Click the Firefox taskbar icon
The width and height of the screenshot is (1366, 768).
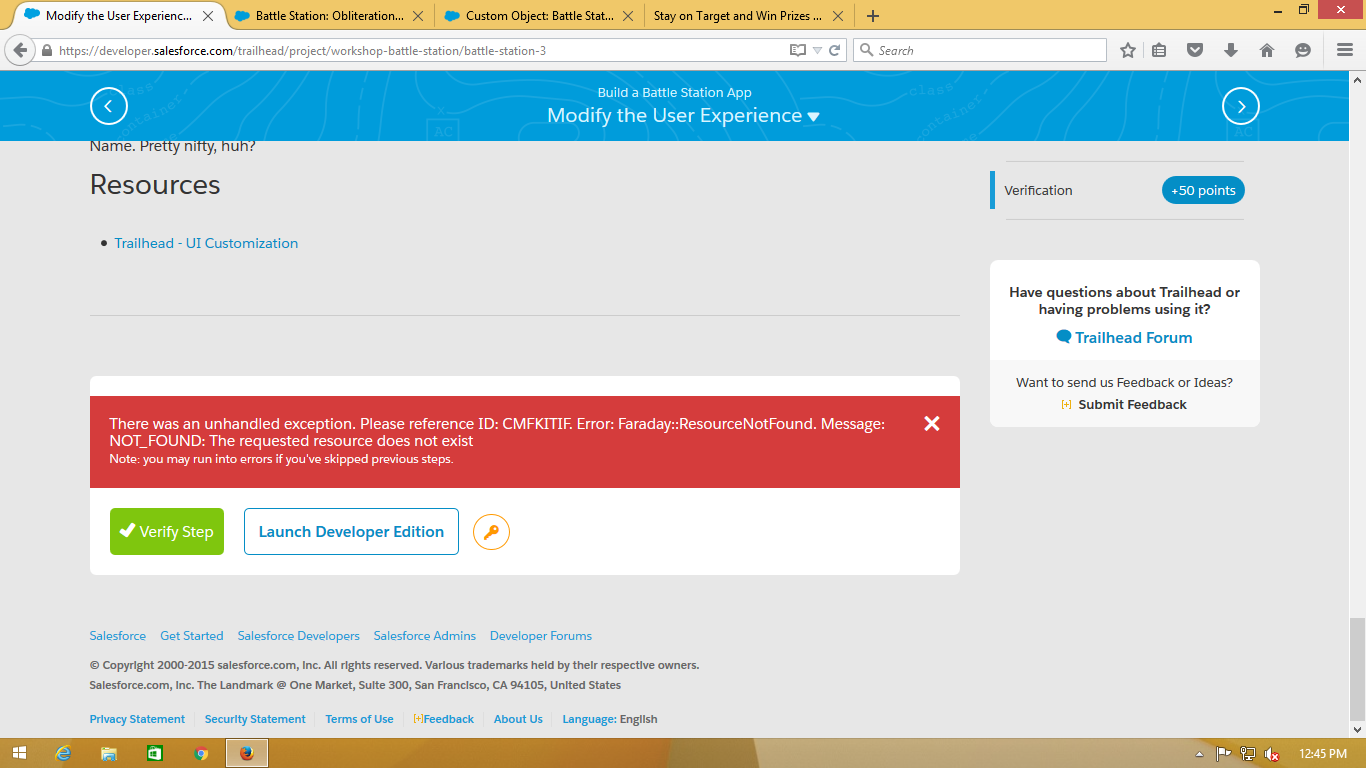[247, 753]
